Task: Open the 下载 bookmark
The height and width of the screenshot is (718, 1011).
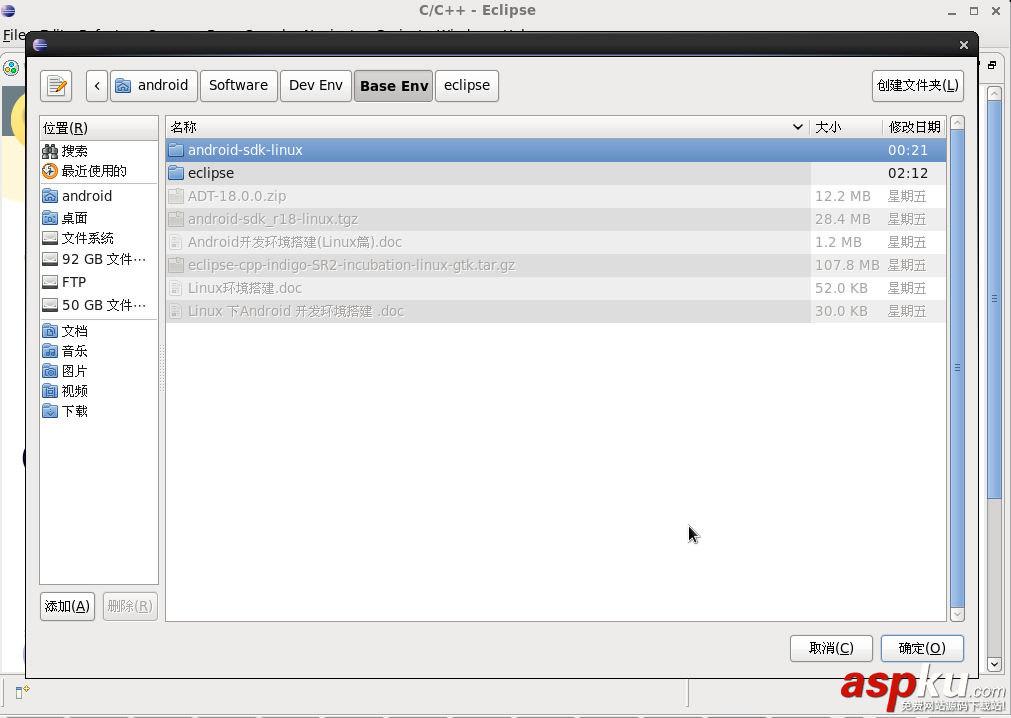Action: pos(99,411)
